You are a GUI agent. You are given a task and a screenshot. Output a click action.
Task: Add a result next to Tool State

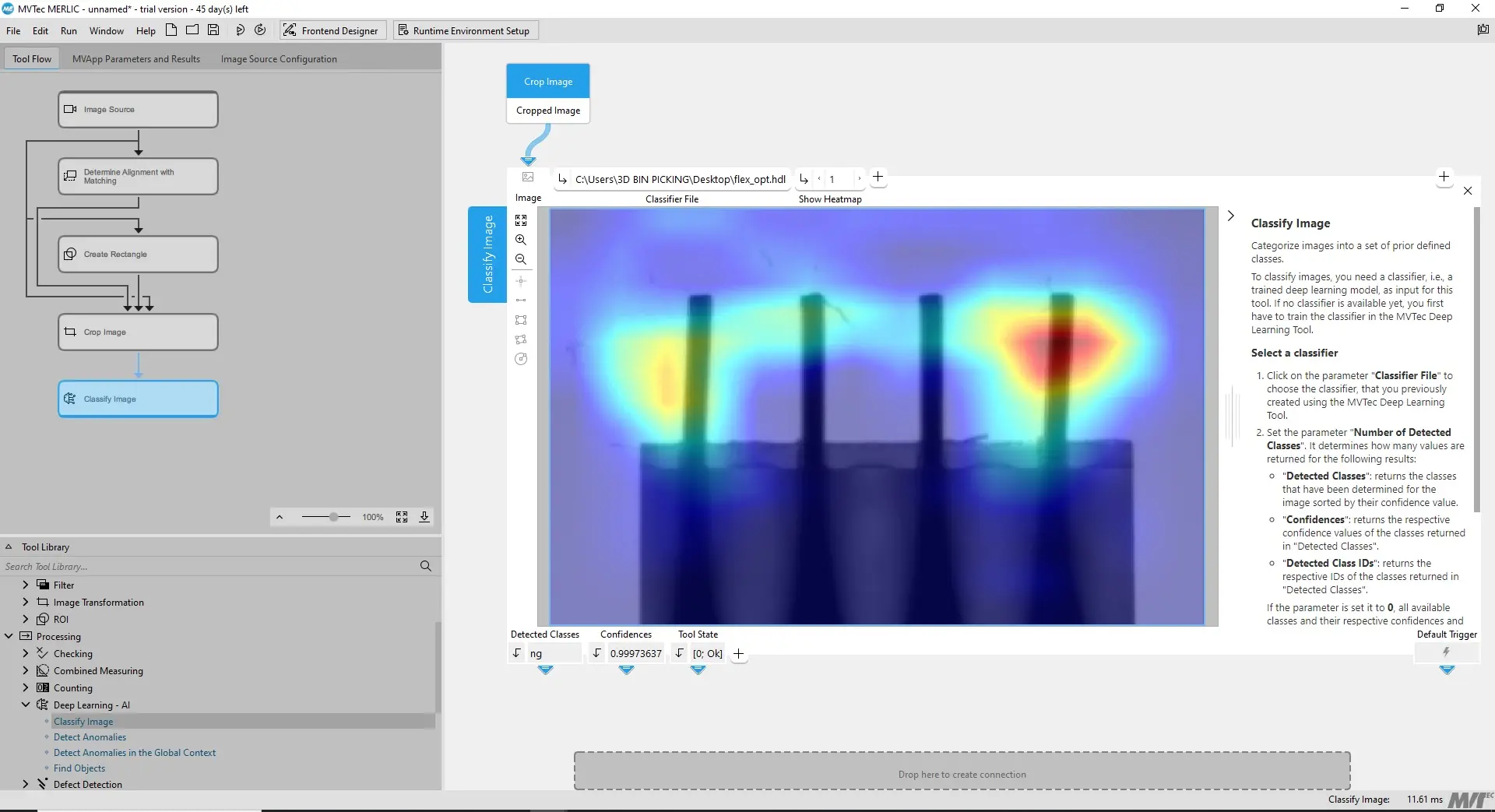pyautogui.click(x=738, y=654)
